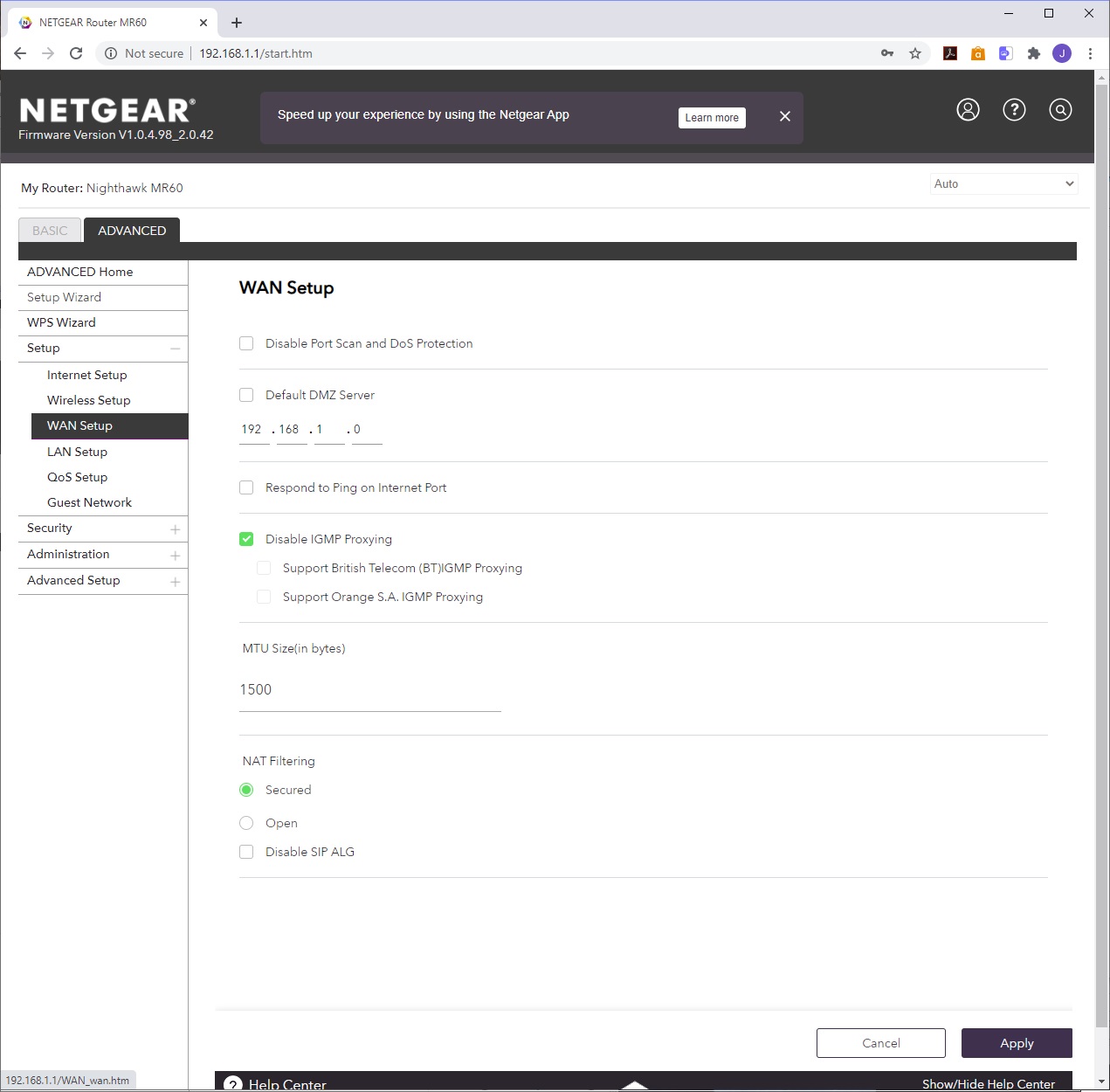This screenshot has height=1092, width=1110.
Task: Switch to the BASIC tab
Action: [x=50, y=231]
